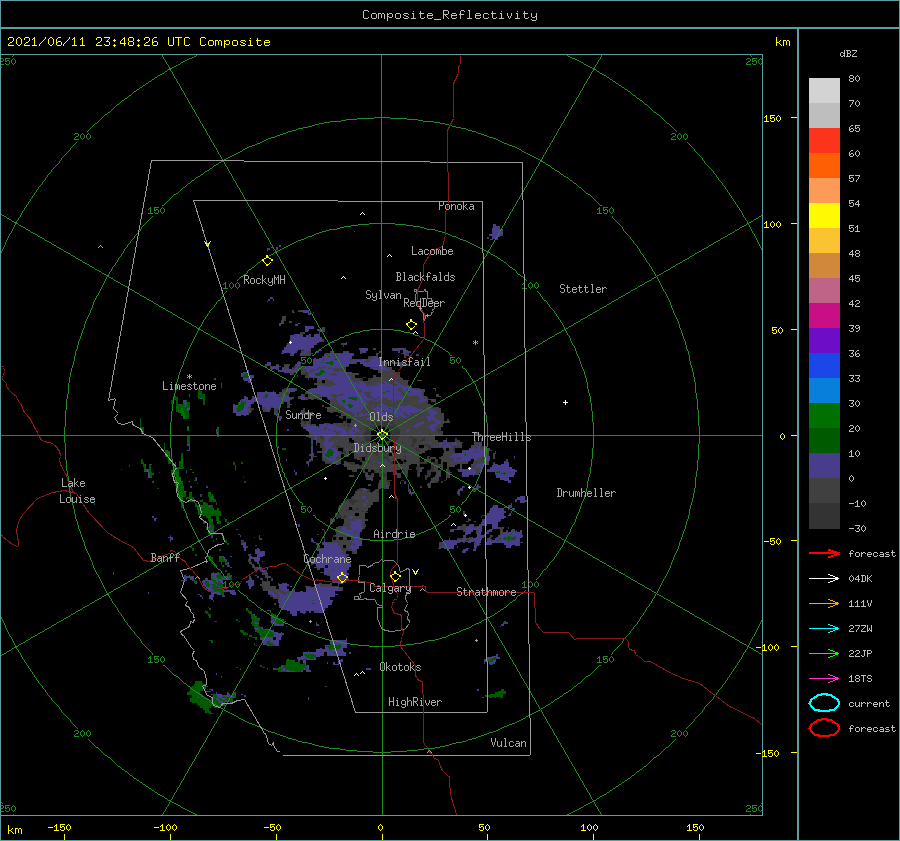Select yellow diamond marker near RockyMH

click(267, 261)
